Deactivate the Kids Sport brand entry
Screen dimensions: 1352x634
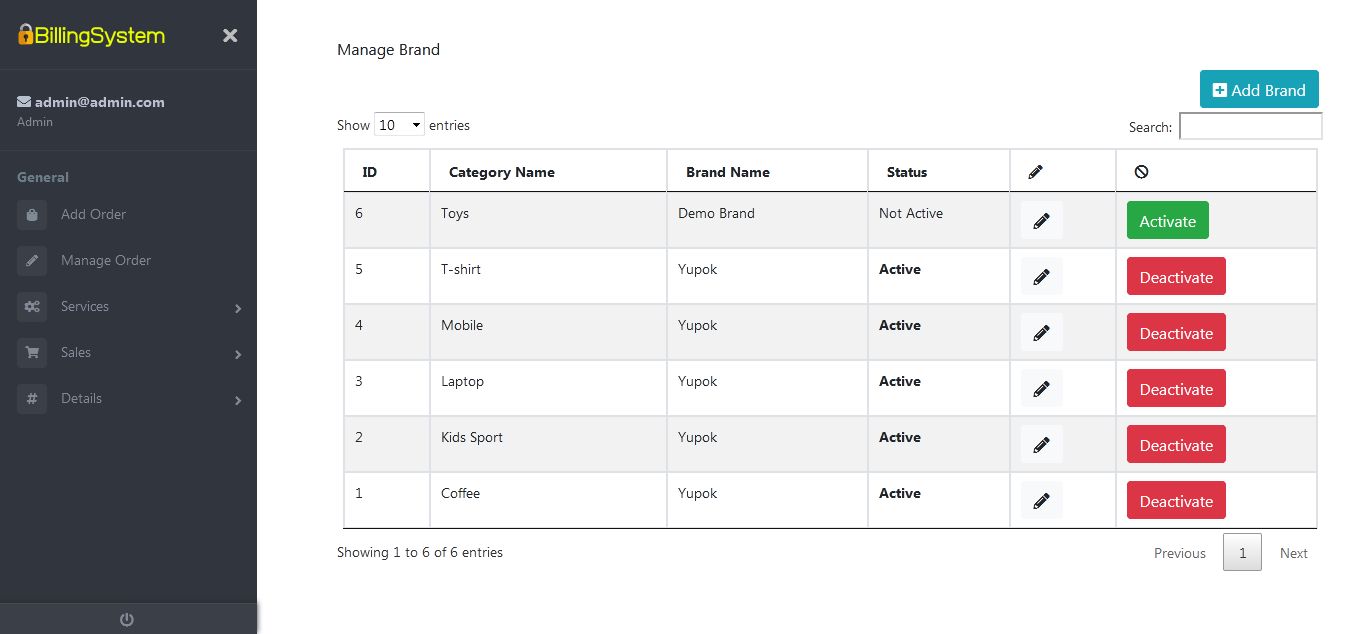point(1176,444)
